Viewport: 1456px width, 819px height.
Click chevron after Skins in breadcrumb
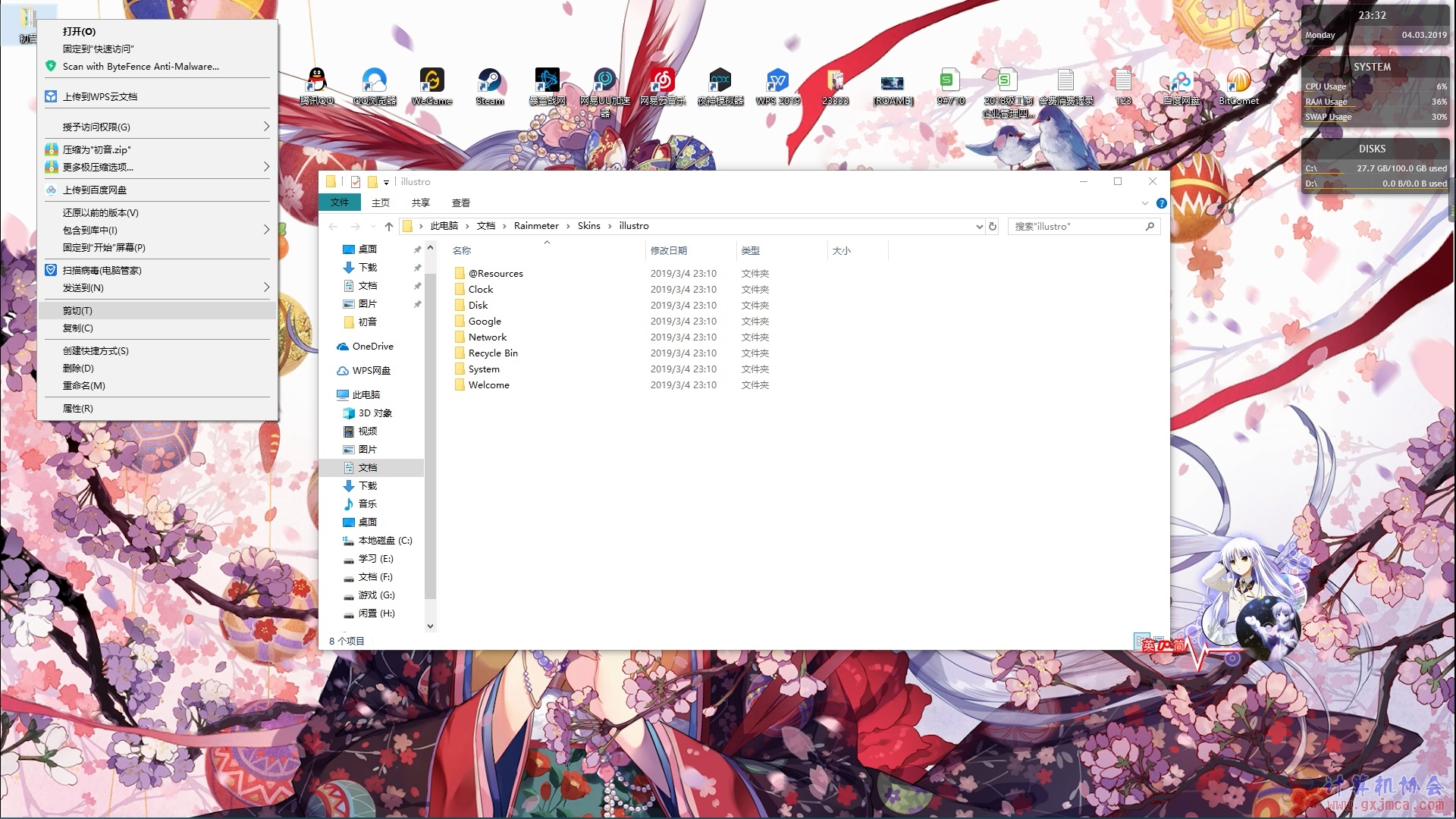[610, 226]
